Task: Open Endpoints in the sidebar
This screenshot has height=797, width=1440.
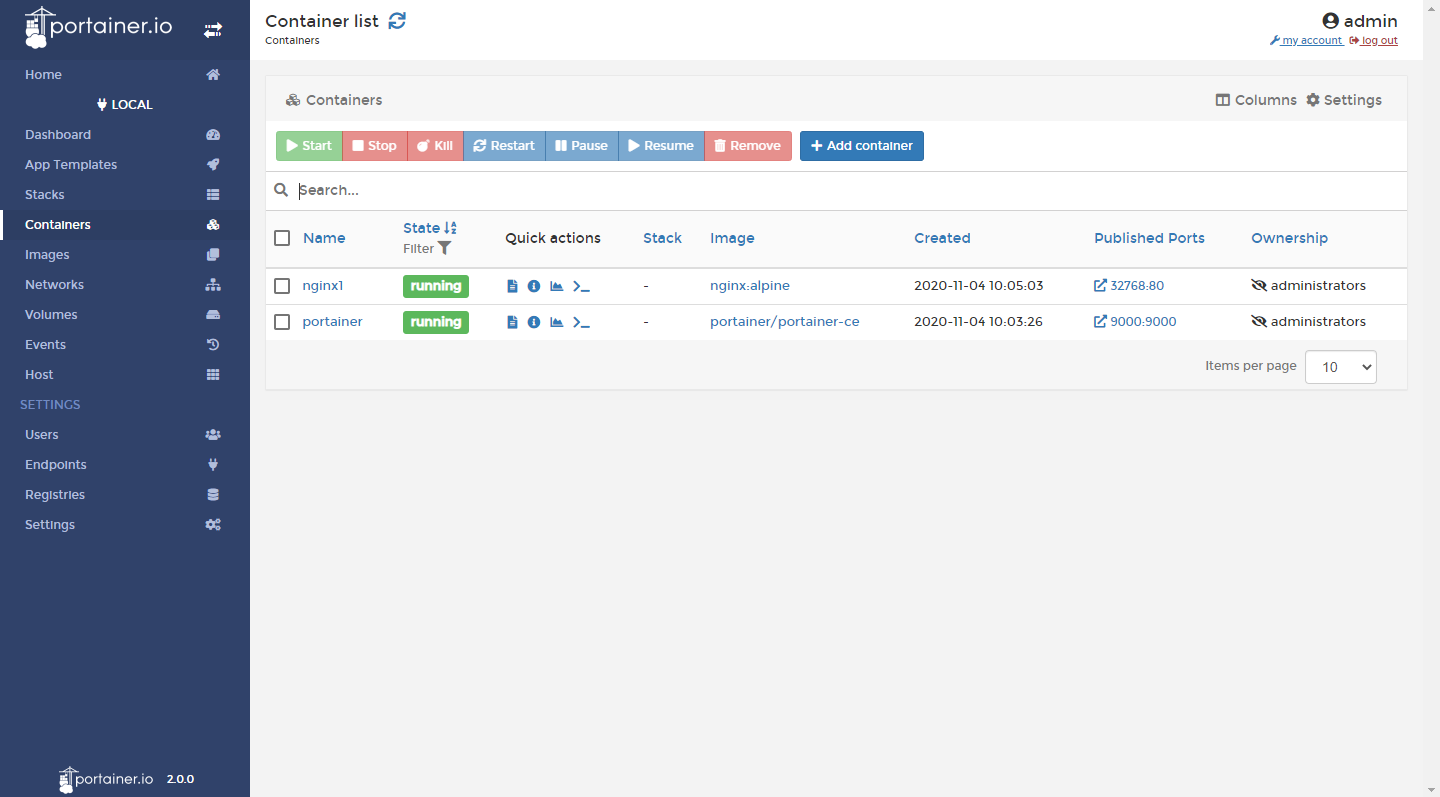Action: coord(125,465)
